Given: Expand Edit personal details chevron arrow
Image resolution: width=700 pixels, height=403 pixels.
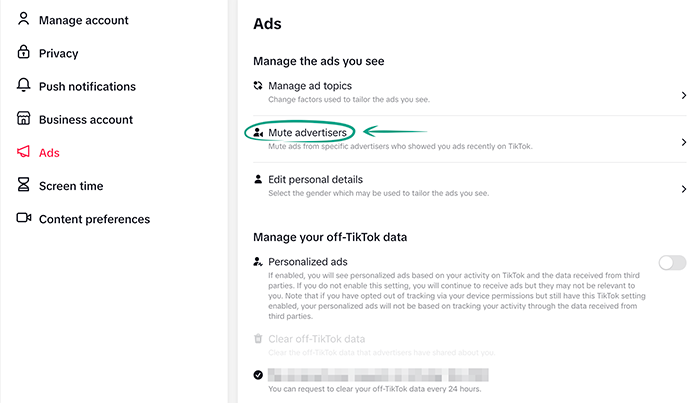Looking at the screenshot, I should [684, 188].
